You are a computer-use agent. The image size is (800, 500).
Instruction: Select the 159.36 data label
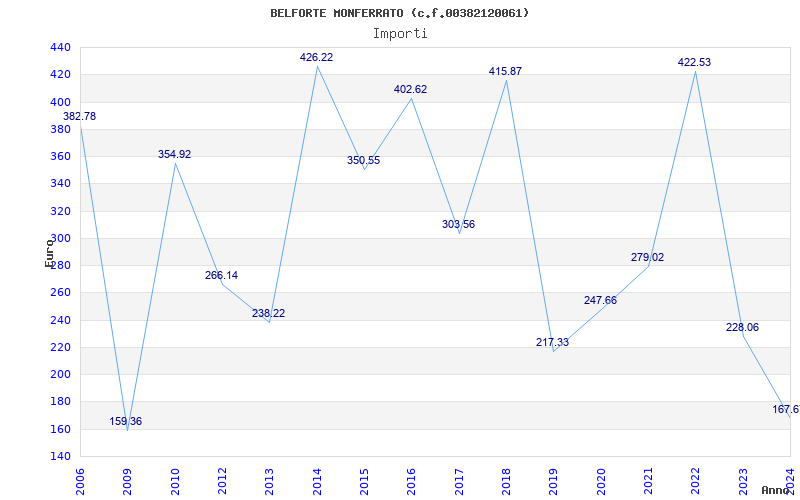[126, 421]
